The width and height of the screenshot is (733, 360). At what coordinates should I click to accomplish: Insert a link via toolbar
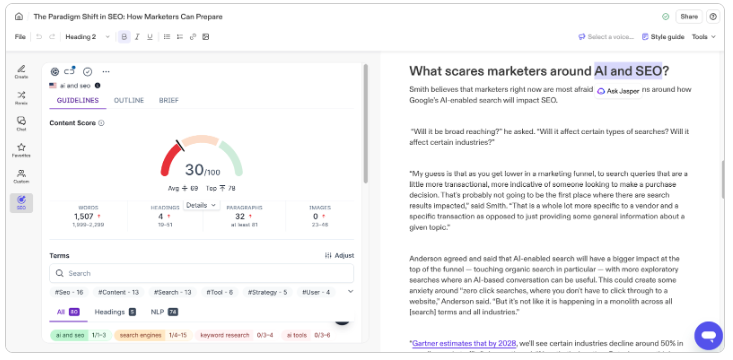[193, 37]
